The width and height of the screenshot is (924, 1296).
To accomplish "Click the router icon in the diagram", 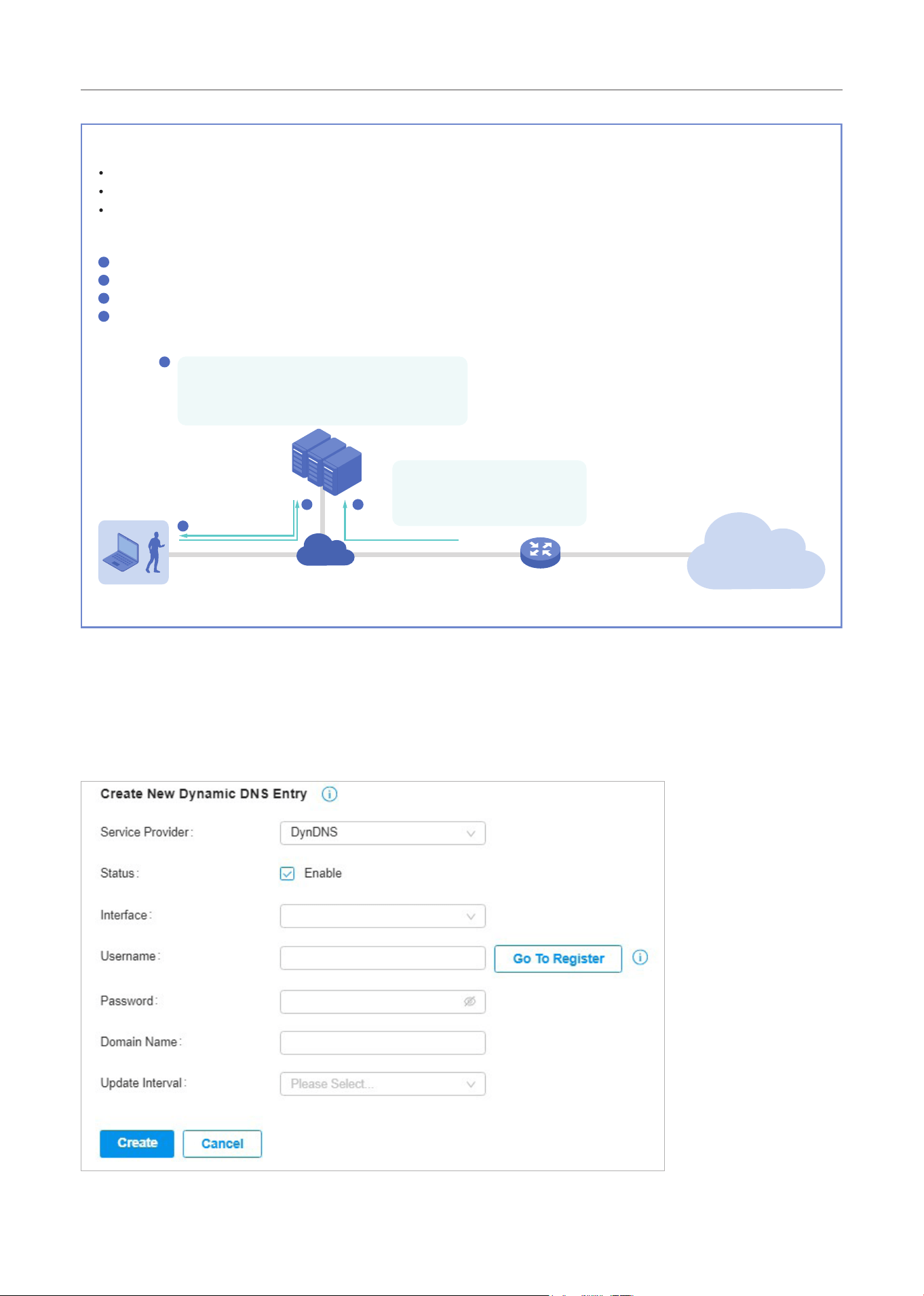I will coord(540,552).
